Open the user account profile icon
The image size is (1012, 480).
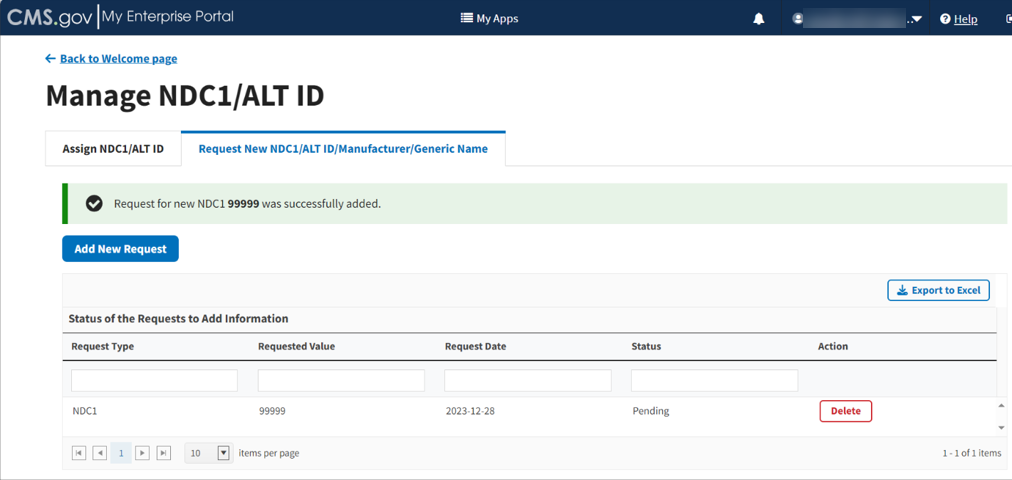798,19
